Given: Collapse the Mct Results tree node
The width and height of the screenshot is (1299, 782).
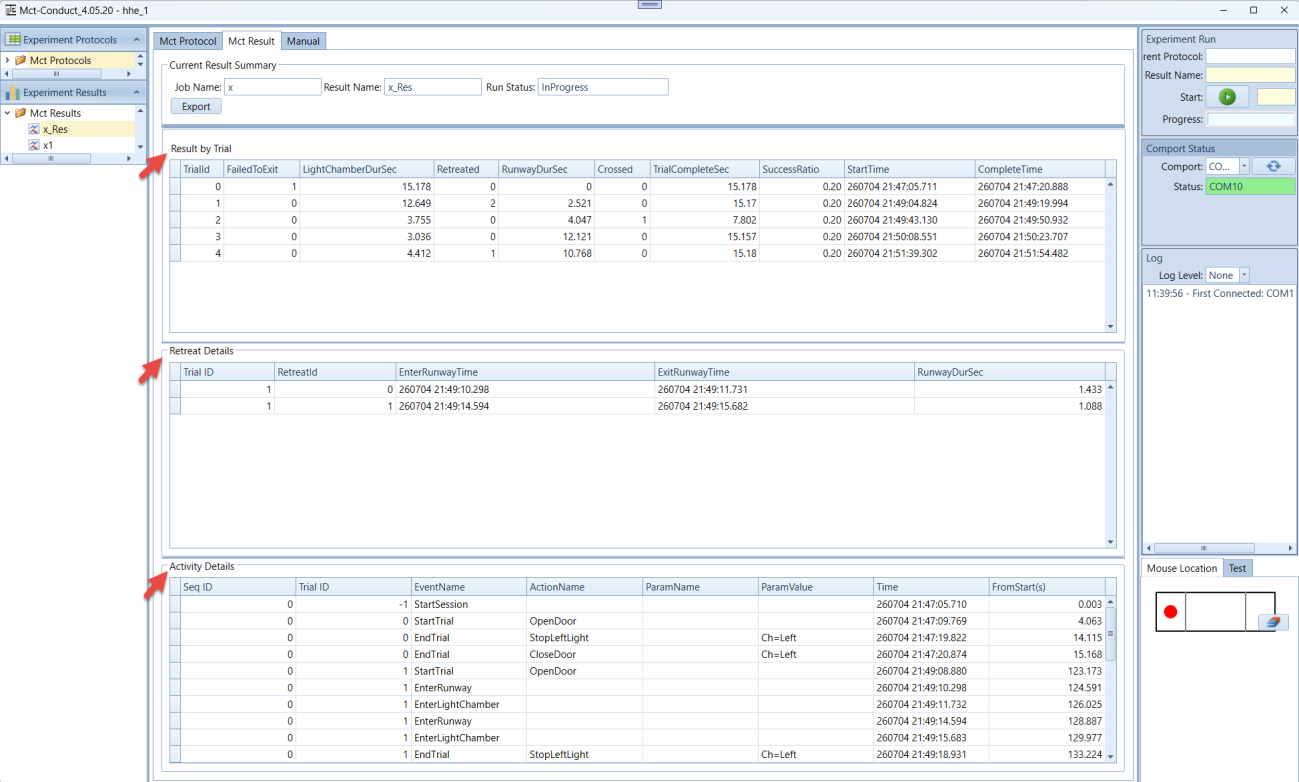Looking at the screenshot, I should pyautogui.click(x=8, y=113).
